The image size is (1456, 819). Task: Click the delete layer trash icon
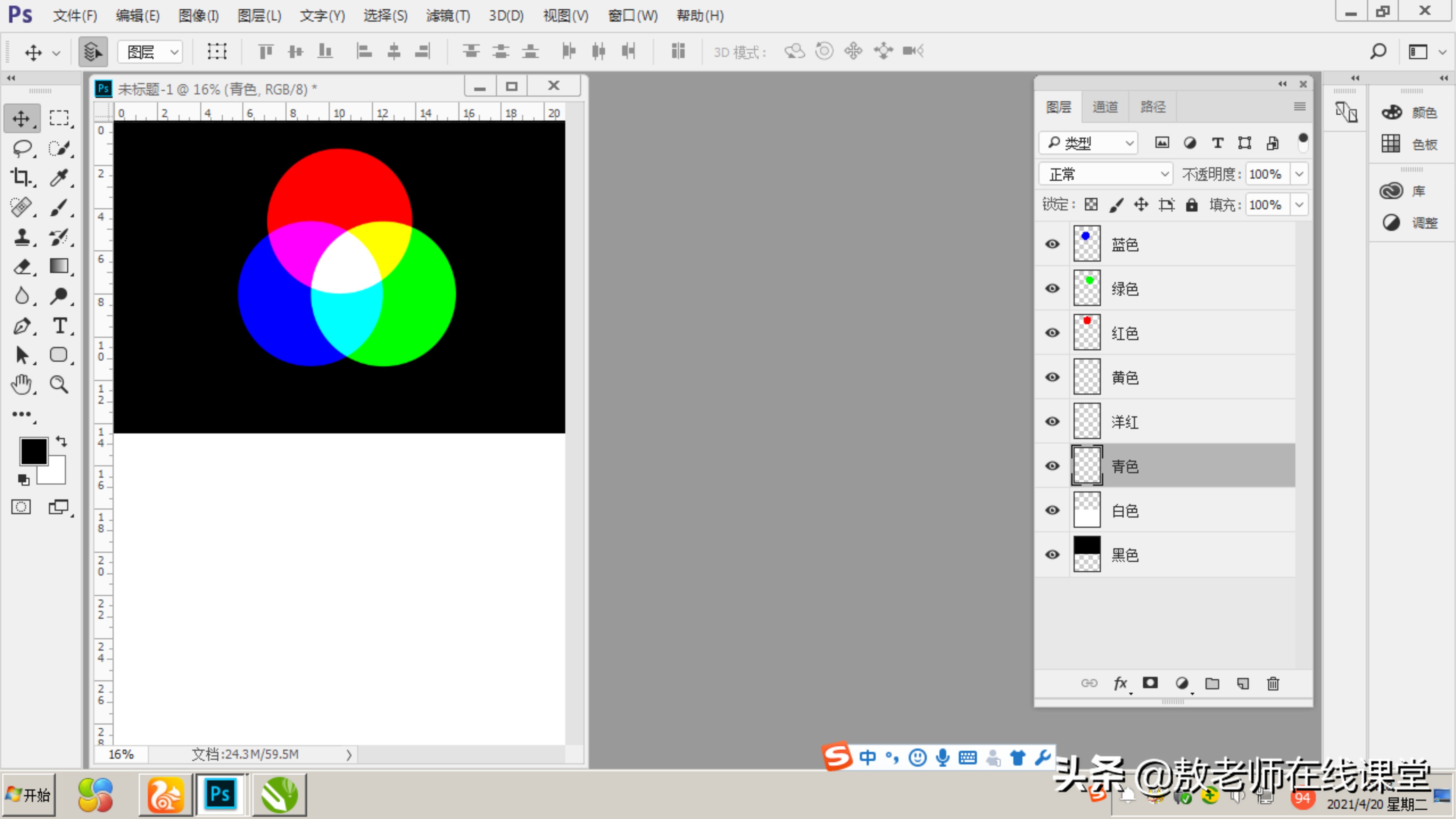tap(1273, 683)
